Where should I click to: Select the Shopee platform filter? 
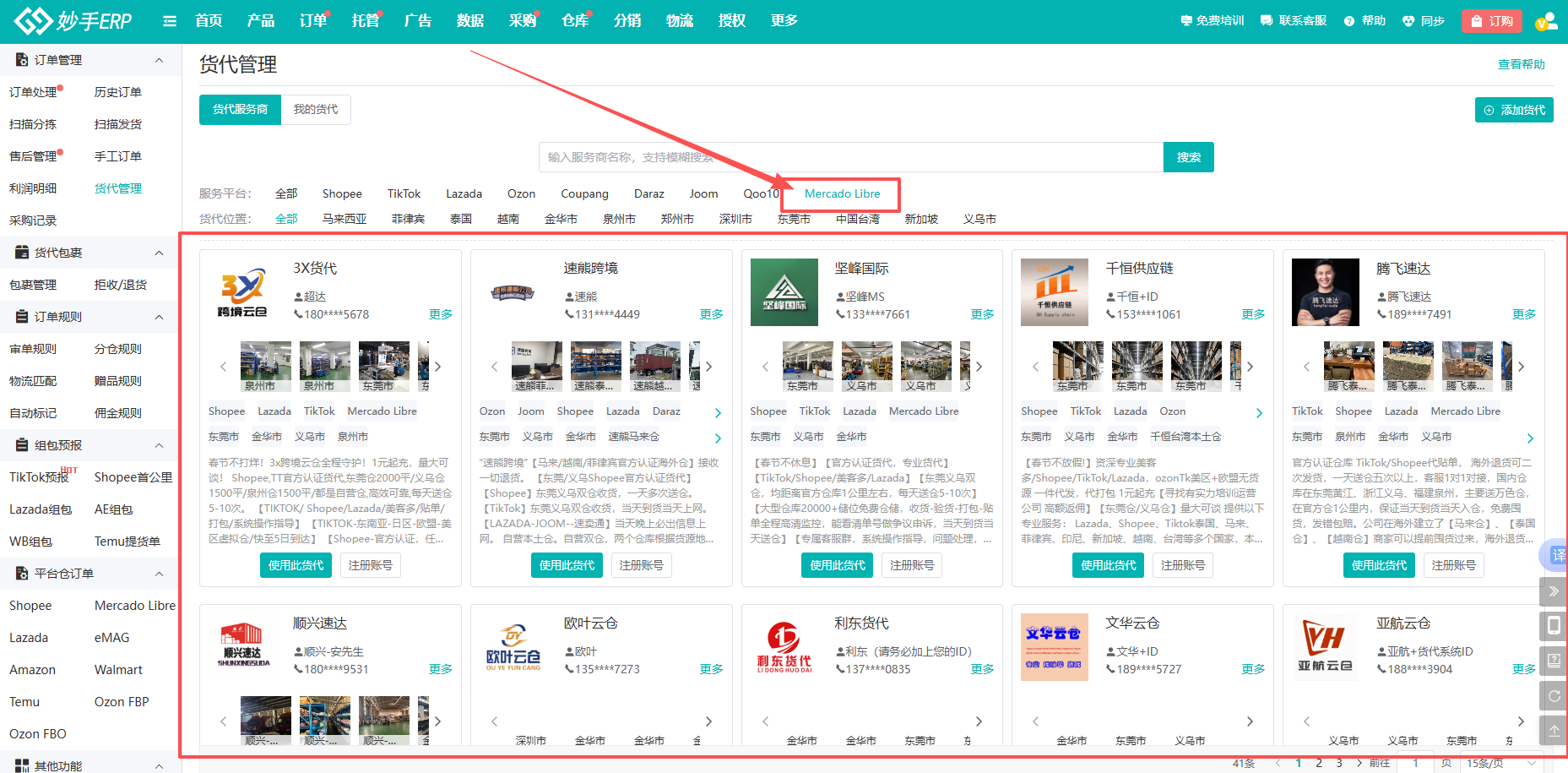[x=342, y=193]
